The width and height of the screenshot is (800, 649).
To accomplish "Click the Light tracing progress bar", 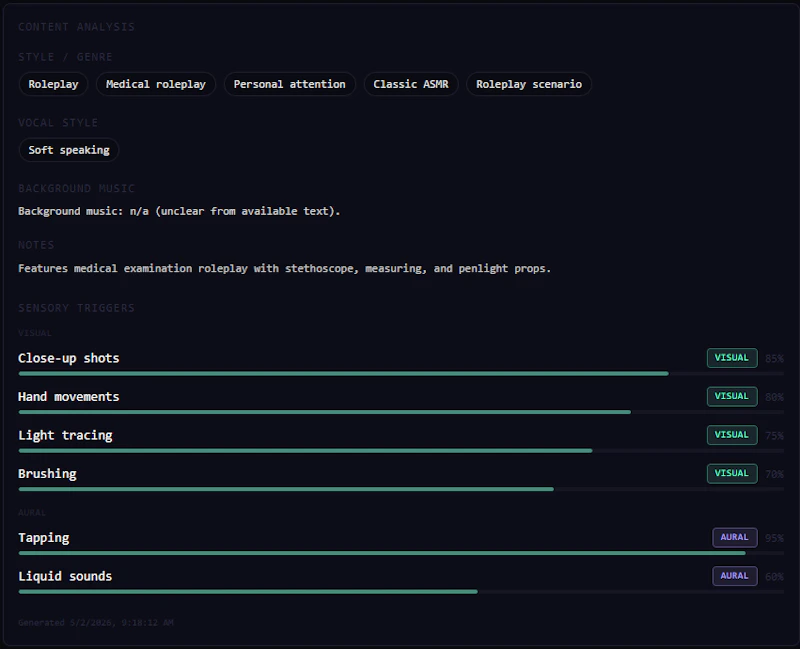I will 401,451.
